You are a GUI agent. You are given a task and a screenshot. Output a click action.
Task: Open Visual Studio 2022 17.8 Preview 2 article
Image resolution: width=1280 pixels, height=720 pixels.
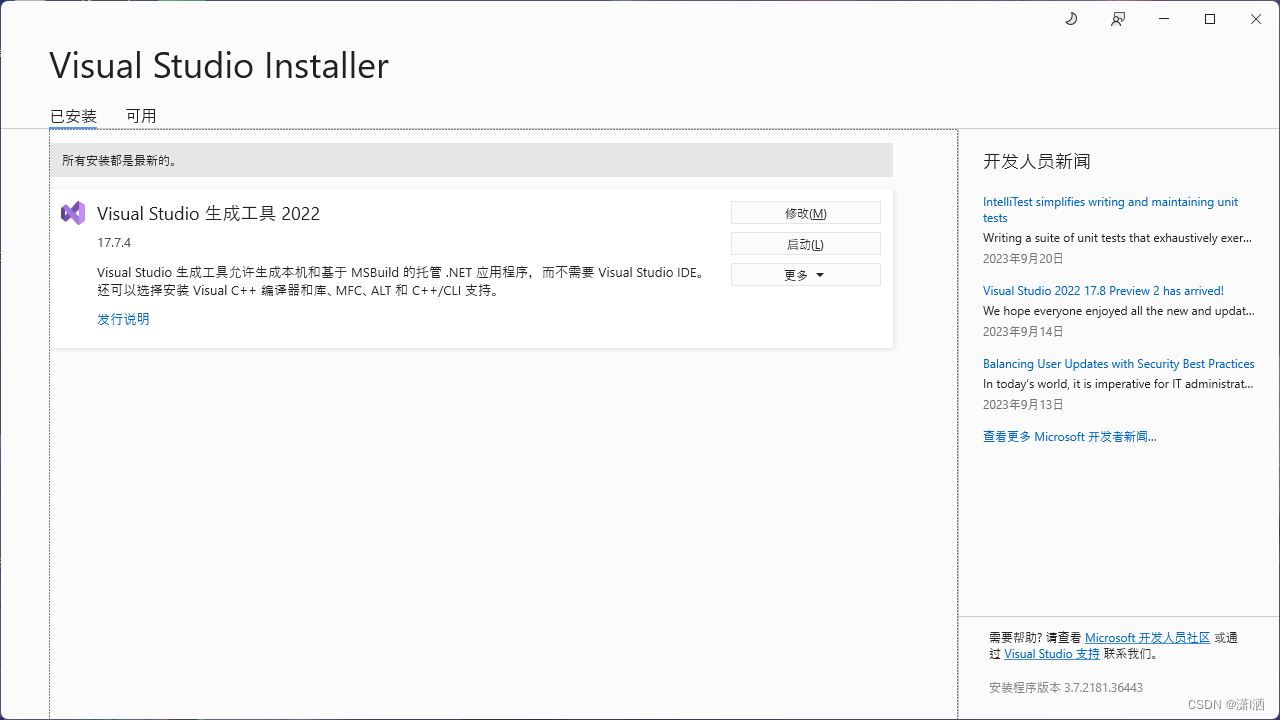1103,291
